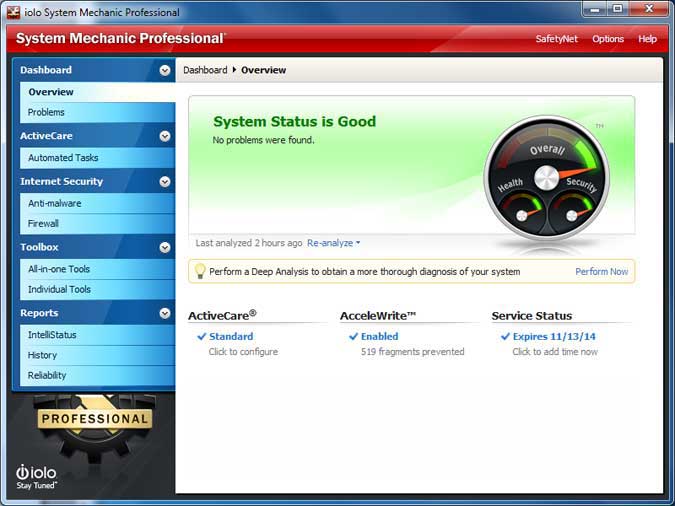The image size is (675, 506).
Task: Click the AcceleWrite Enabled link
Action: [x=379, y=336]
